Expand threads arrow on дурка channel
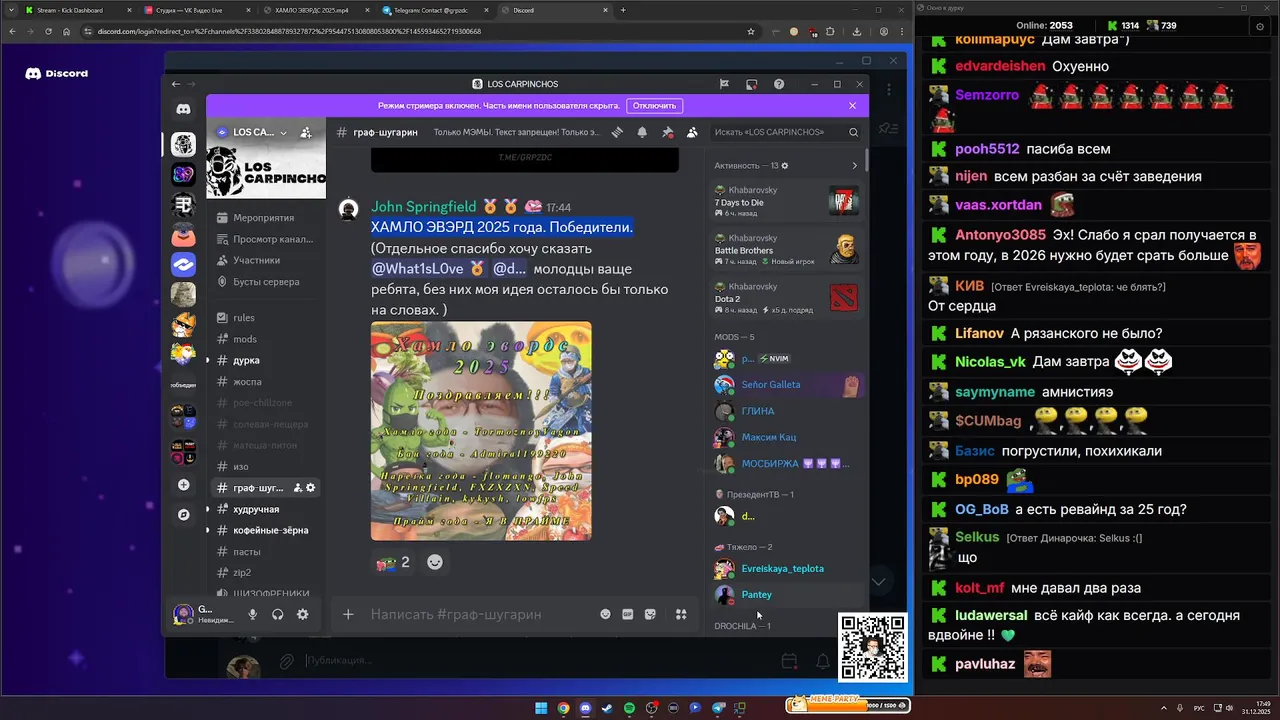The image size is (1280, 720). (x=208, y=360)
